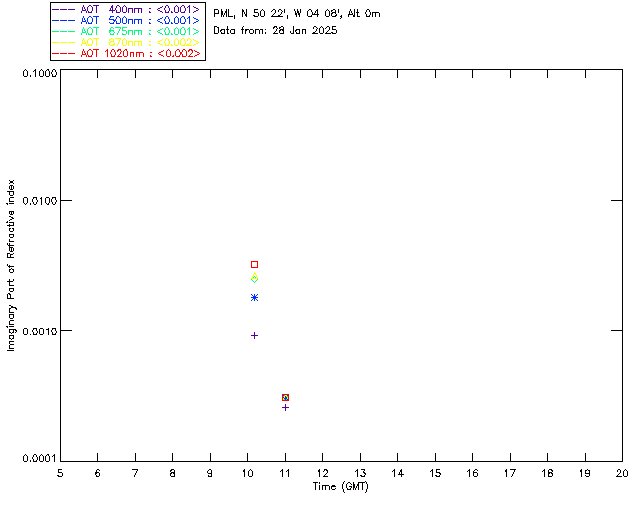Click the red square marker at time 11
This screenshot has width=640, height=512.
(285, 397)
